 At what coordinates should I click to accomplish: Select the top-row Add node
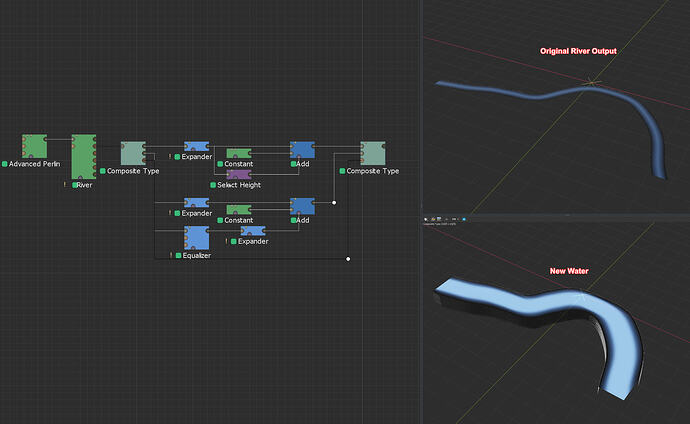click(302, 149)
